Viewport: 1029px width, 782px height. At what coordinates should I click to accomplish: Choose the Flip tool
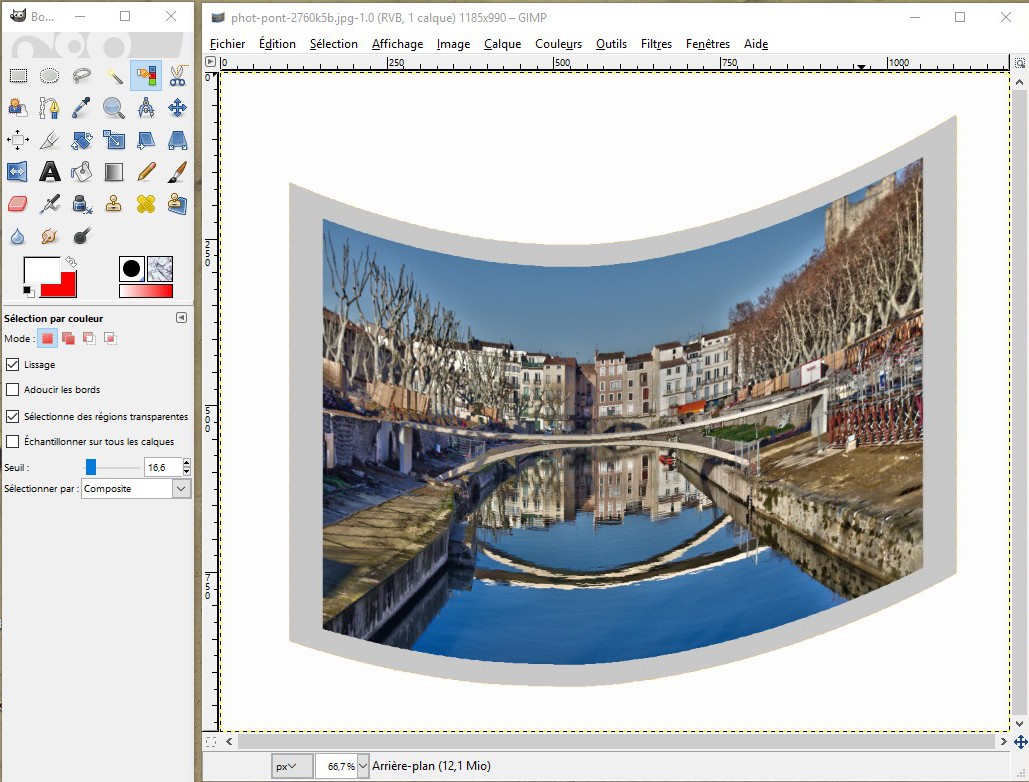[18, 172]
